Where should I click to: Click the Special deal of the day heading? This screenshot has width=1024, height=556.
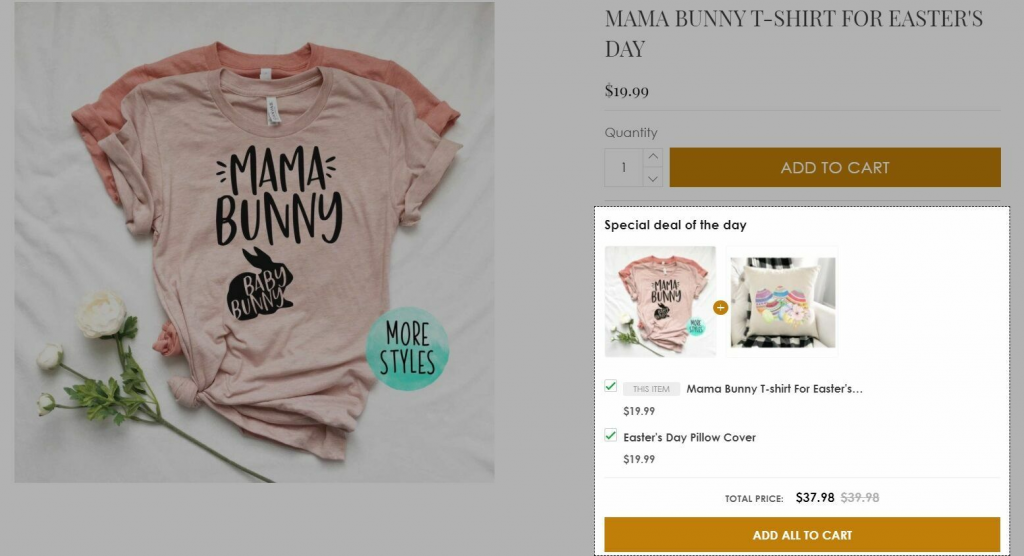675,225
